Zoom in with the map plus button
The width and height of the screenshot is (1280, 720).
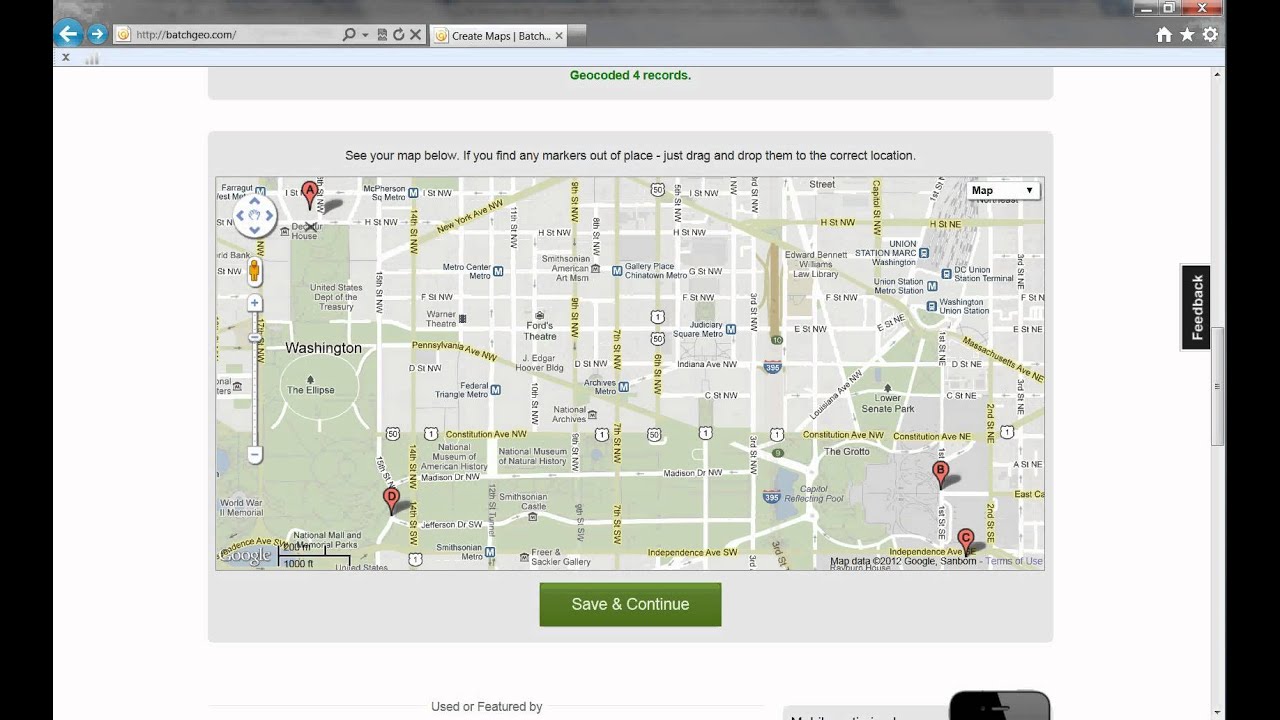click(255, 303)
